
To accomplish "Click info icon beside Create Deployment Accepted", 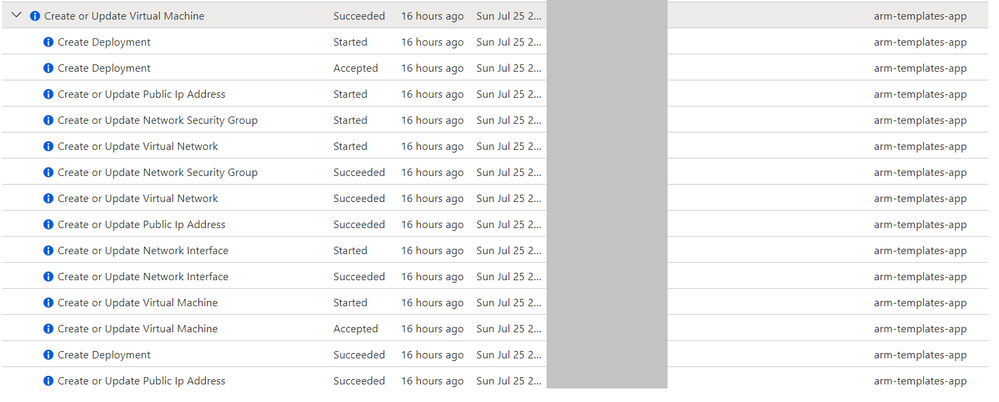I will 48,68.
